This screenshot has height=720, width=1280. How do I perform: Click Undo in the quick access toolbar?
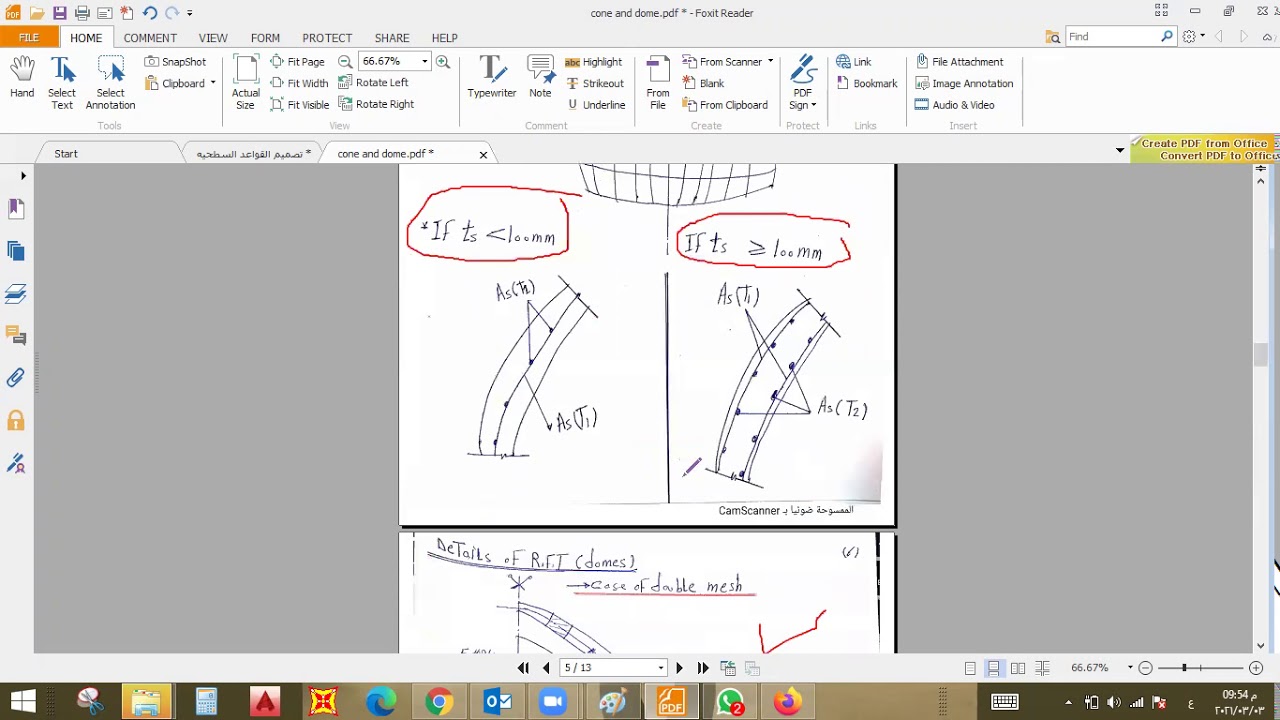coord(150,13)
